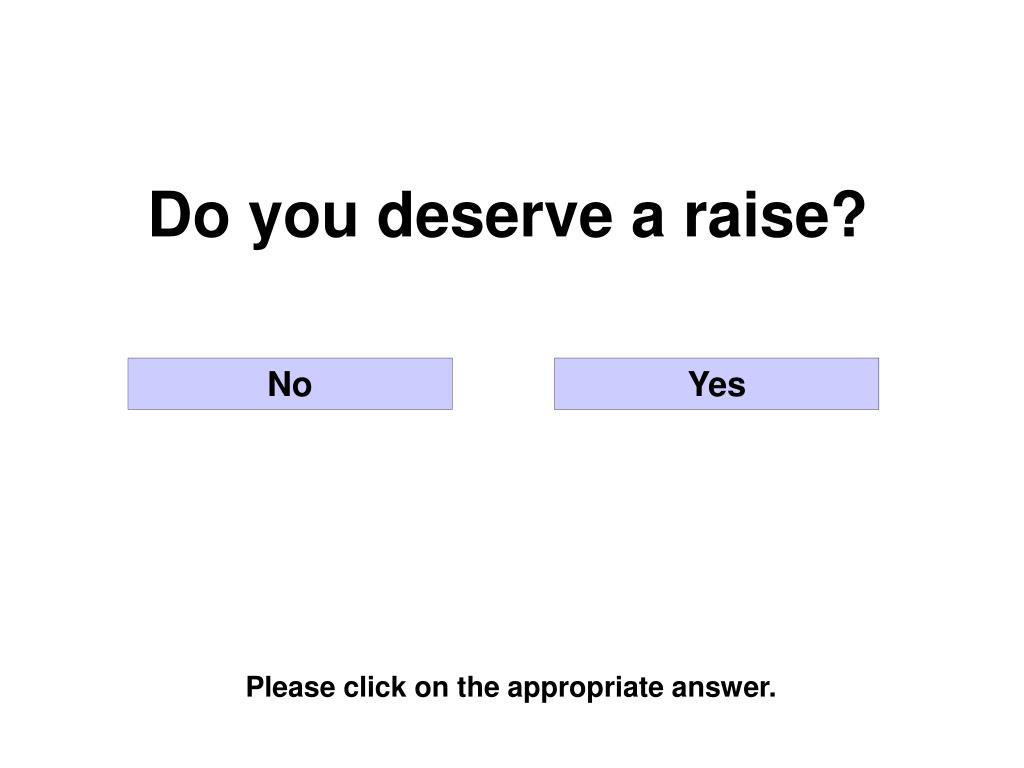Click the word "raise?" in the heading

coord(775,214)
